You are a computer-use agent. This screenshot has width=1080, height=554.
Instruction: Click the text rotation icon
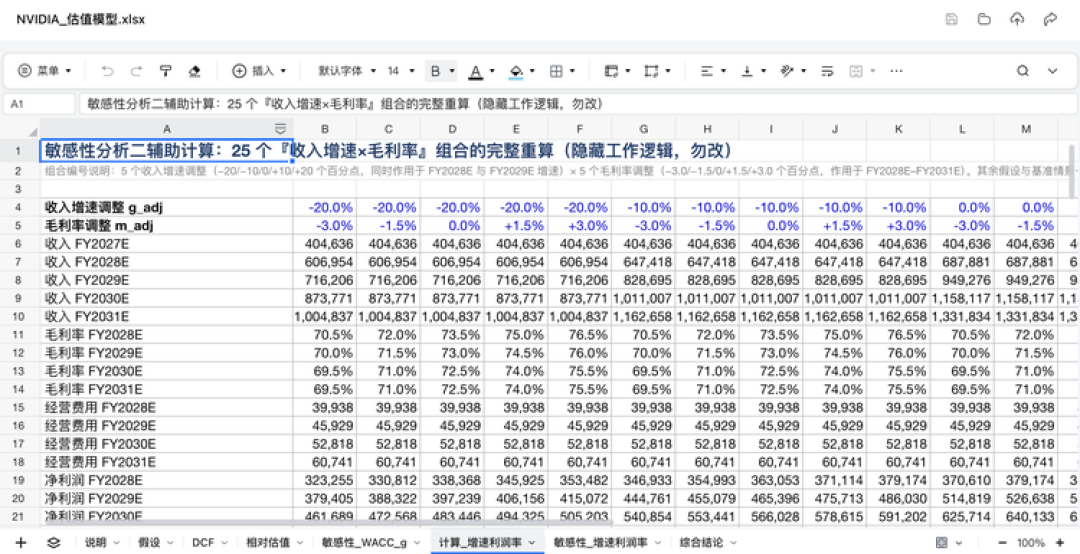787,71
